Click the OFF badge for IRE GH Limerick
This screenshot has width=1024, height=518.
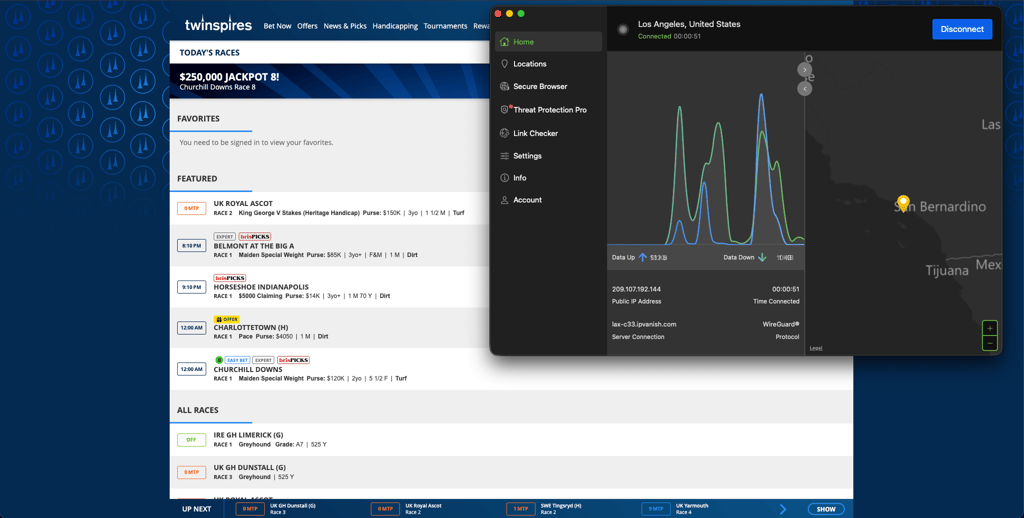point(191,440)
